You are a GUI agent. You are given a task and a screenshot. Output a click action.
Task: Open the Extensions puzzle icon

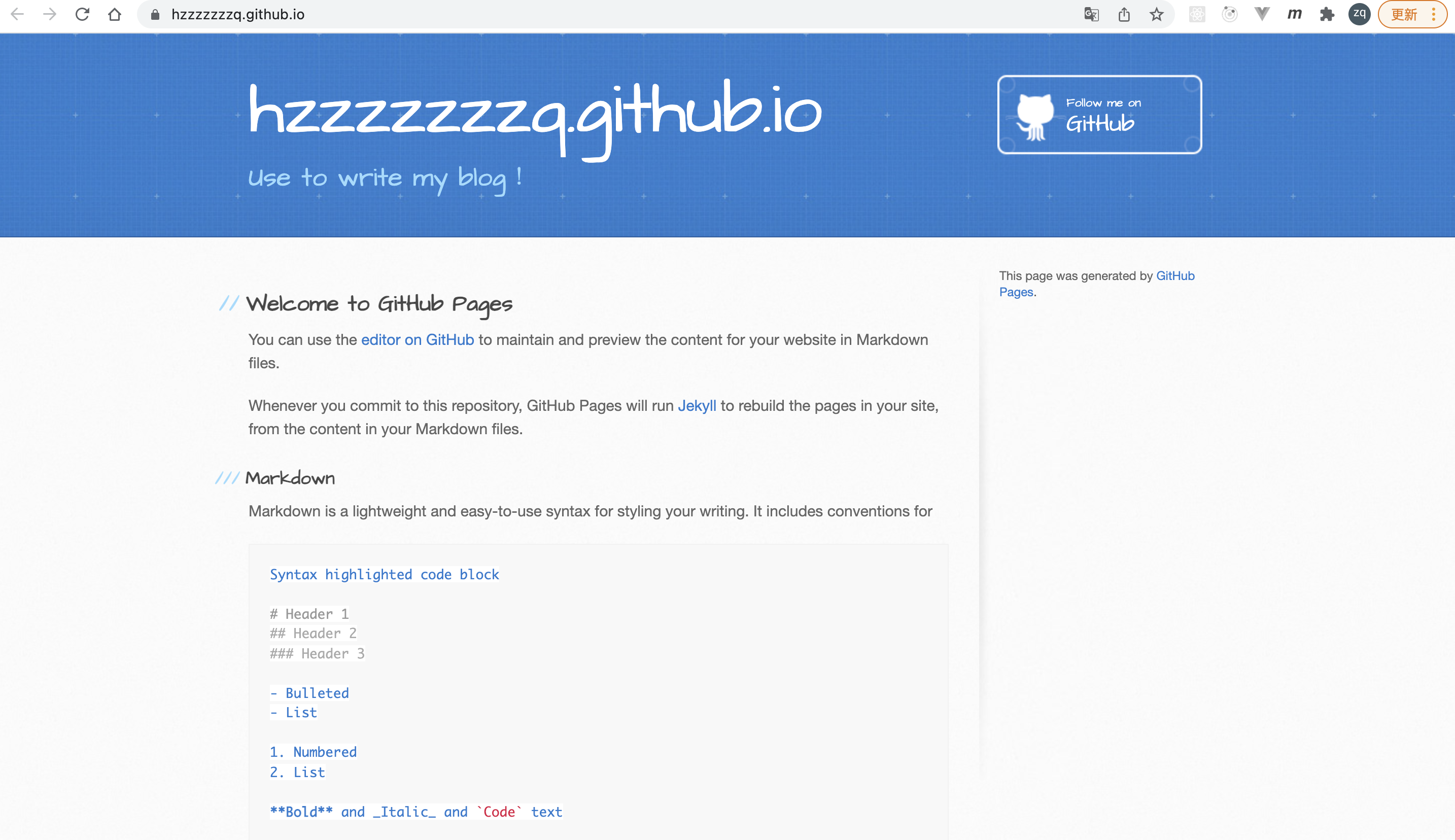pos(1327,14)
